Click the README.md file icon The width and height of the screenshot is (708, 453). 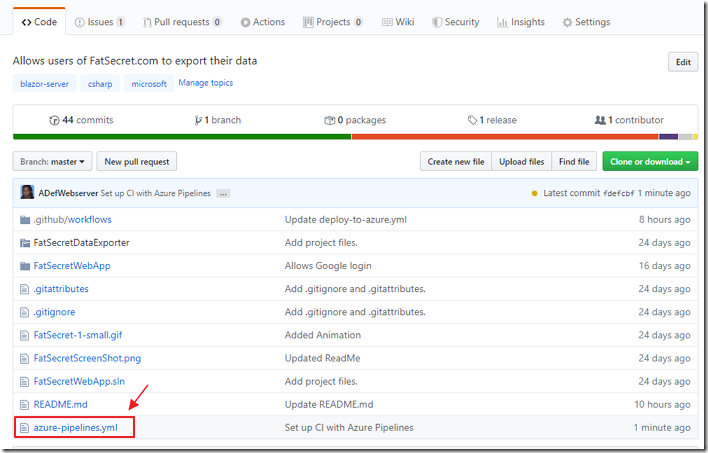pos(24,405)
